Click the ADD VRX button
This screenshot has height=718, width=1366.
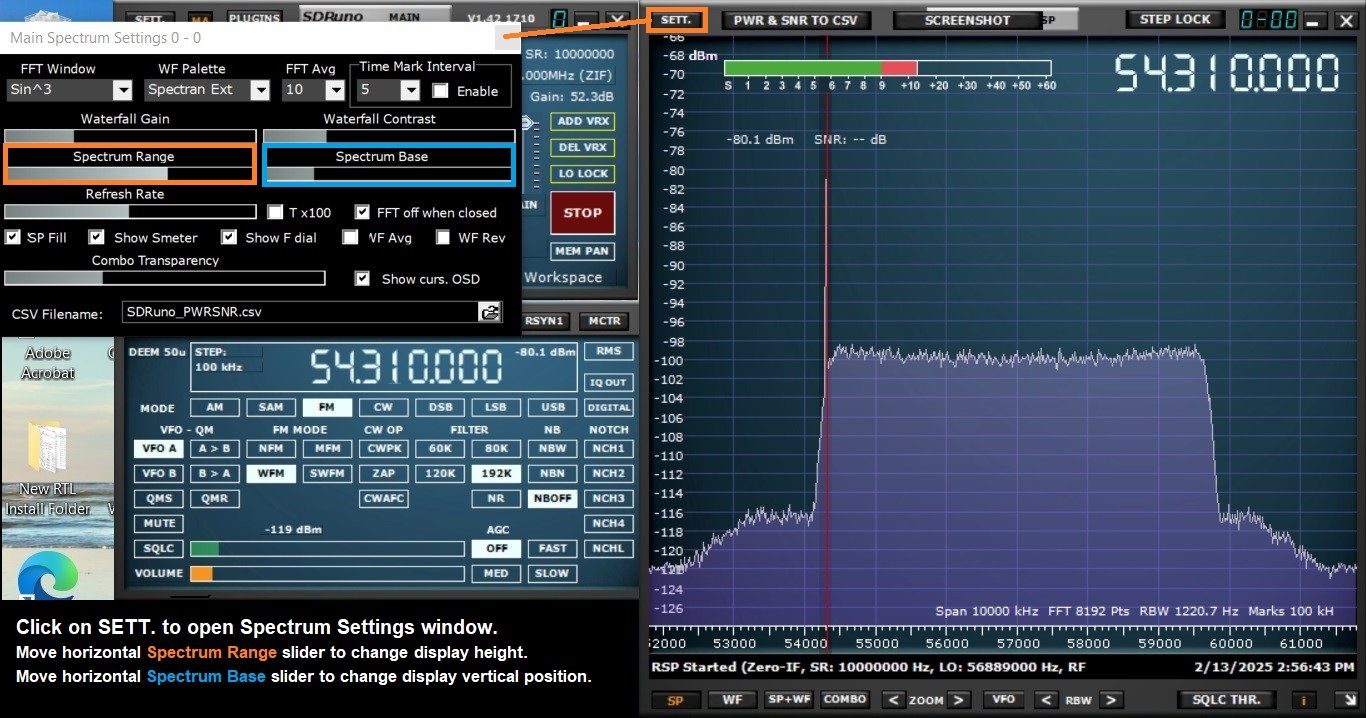click(582, 121)
